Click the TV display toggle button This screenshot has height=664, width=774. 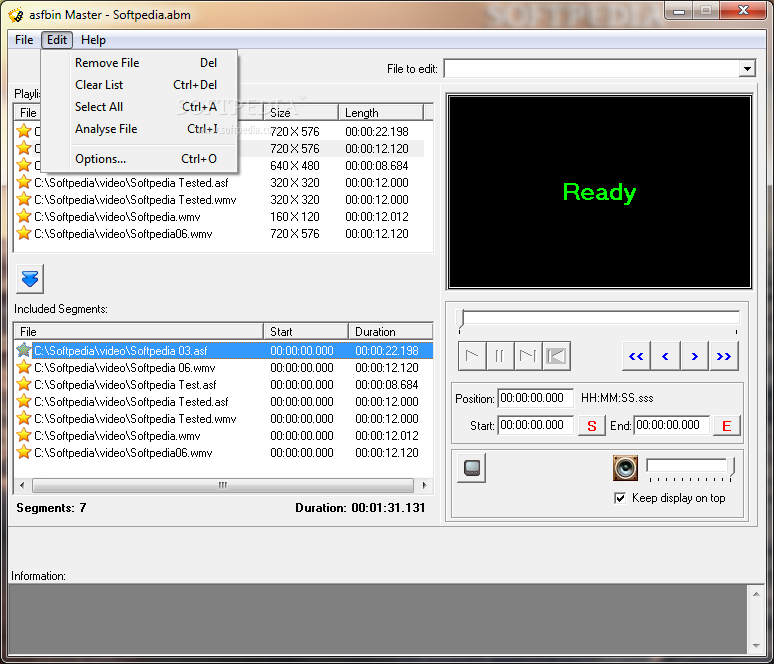point(471,468)
